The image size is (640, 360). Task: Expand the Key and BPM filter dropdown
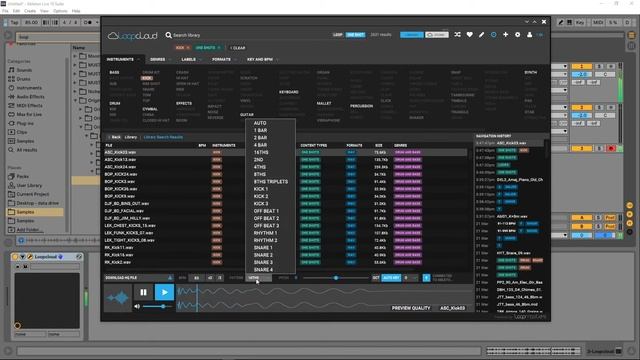263,60
